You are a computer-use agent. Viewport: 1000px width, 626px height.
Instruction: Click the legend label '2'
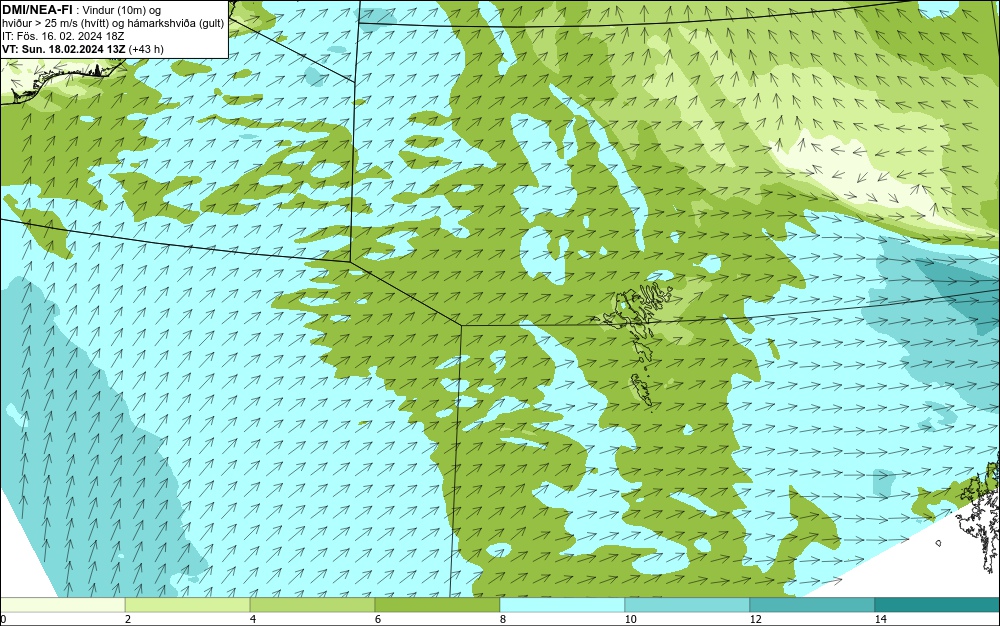coord(128,620)
